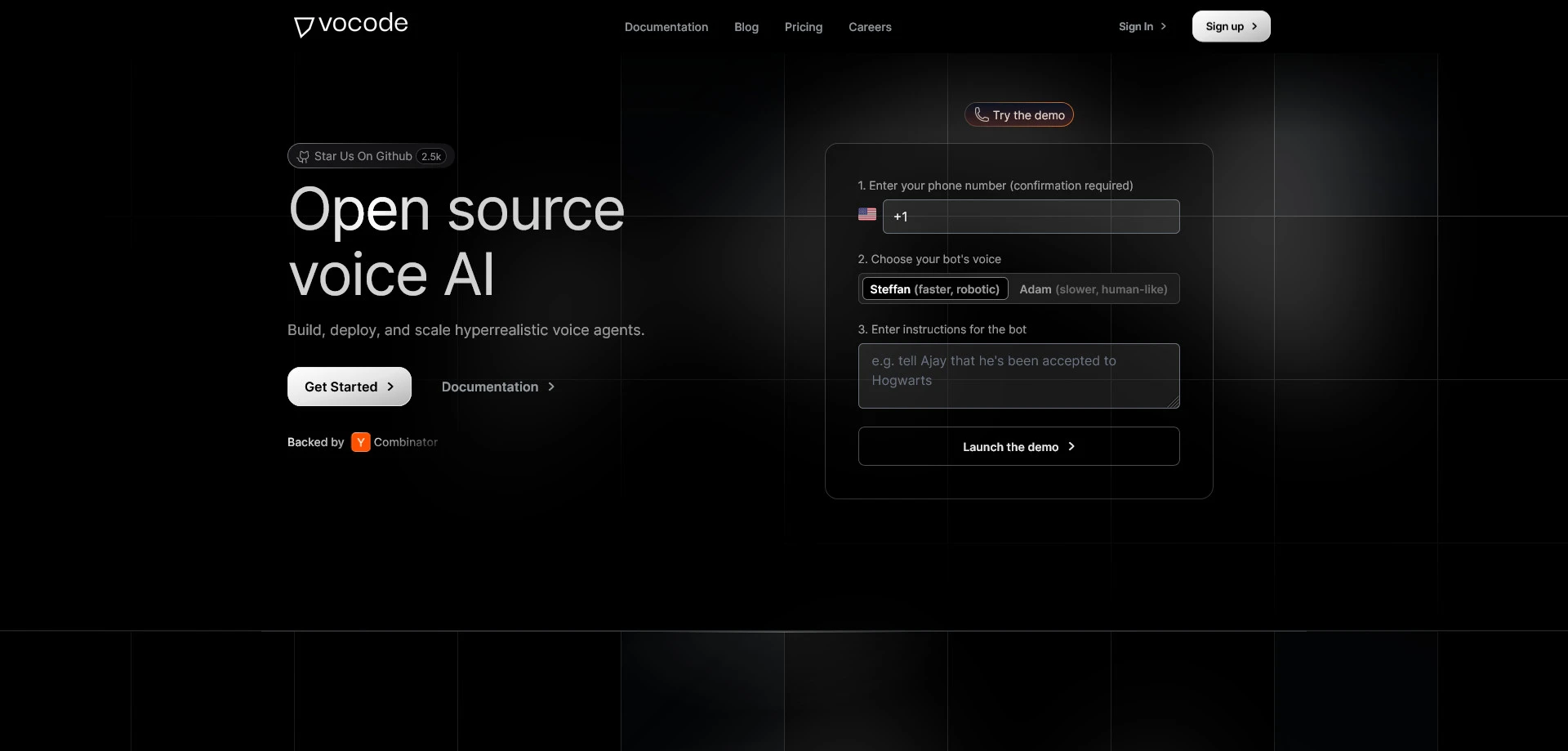Go to the Pricing page
The image size is (1568, 751).
804,27
